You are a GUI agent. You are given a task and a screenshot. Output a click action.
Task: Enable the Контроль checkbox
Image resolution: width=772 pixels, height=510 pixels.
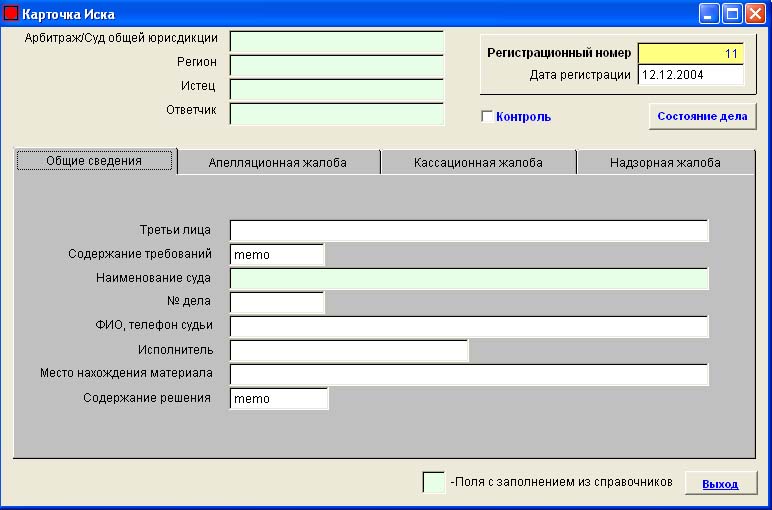(x=487, y=117)
